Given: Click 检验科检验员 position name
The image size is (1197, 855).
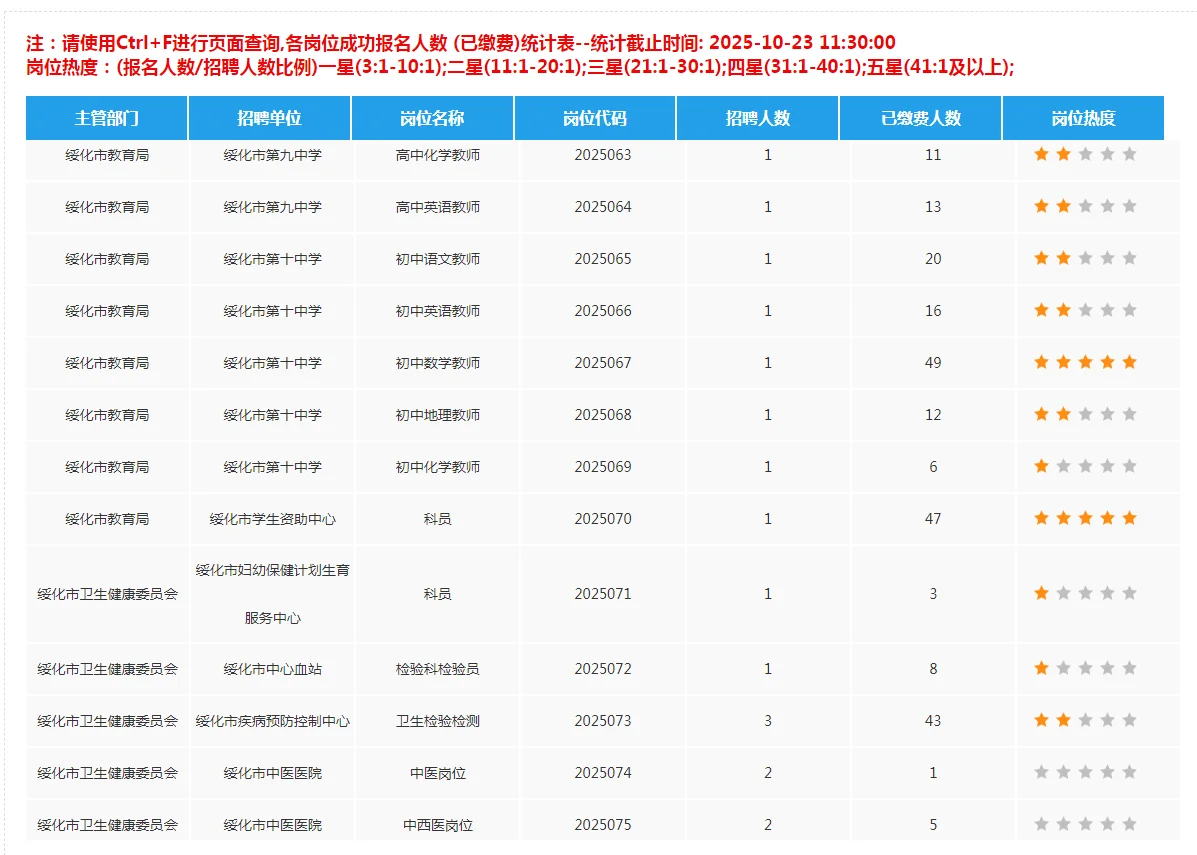Looking at the screenshot, I should (x=437, y=669).
